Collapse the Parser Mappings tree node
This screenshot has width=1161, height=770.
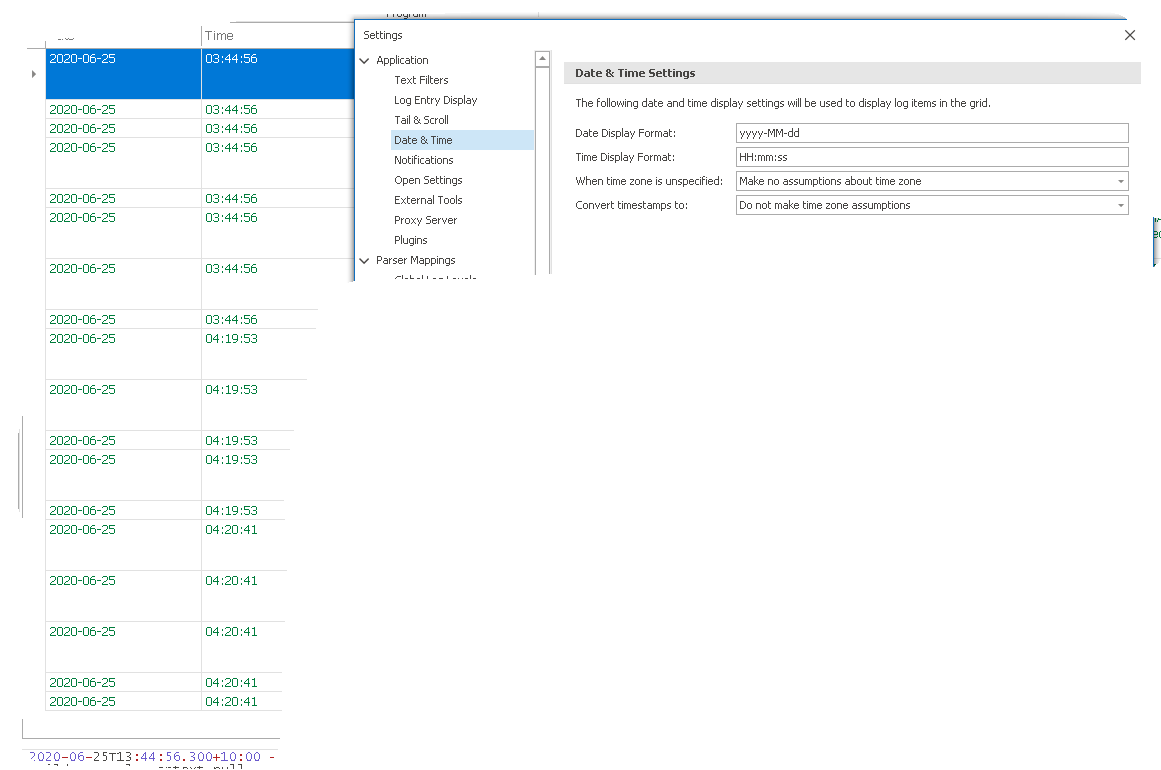[364, 261]
